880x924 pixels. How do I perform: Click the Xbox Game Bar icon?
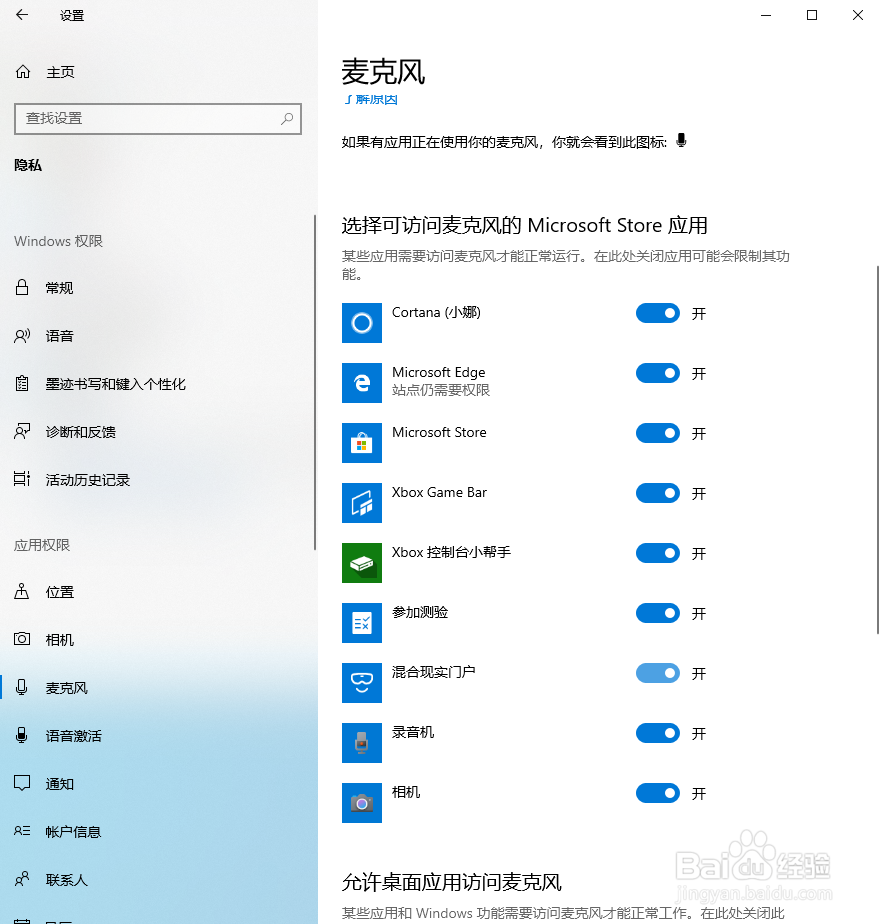[361, 503]
